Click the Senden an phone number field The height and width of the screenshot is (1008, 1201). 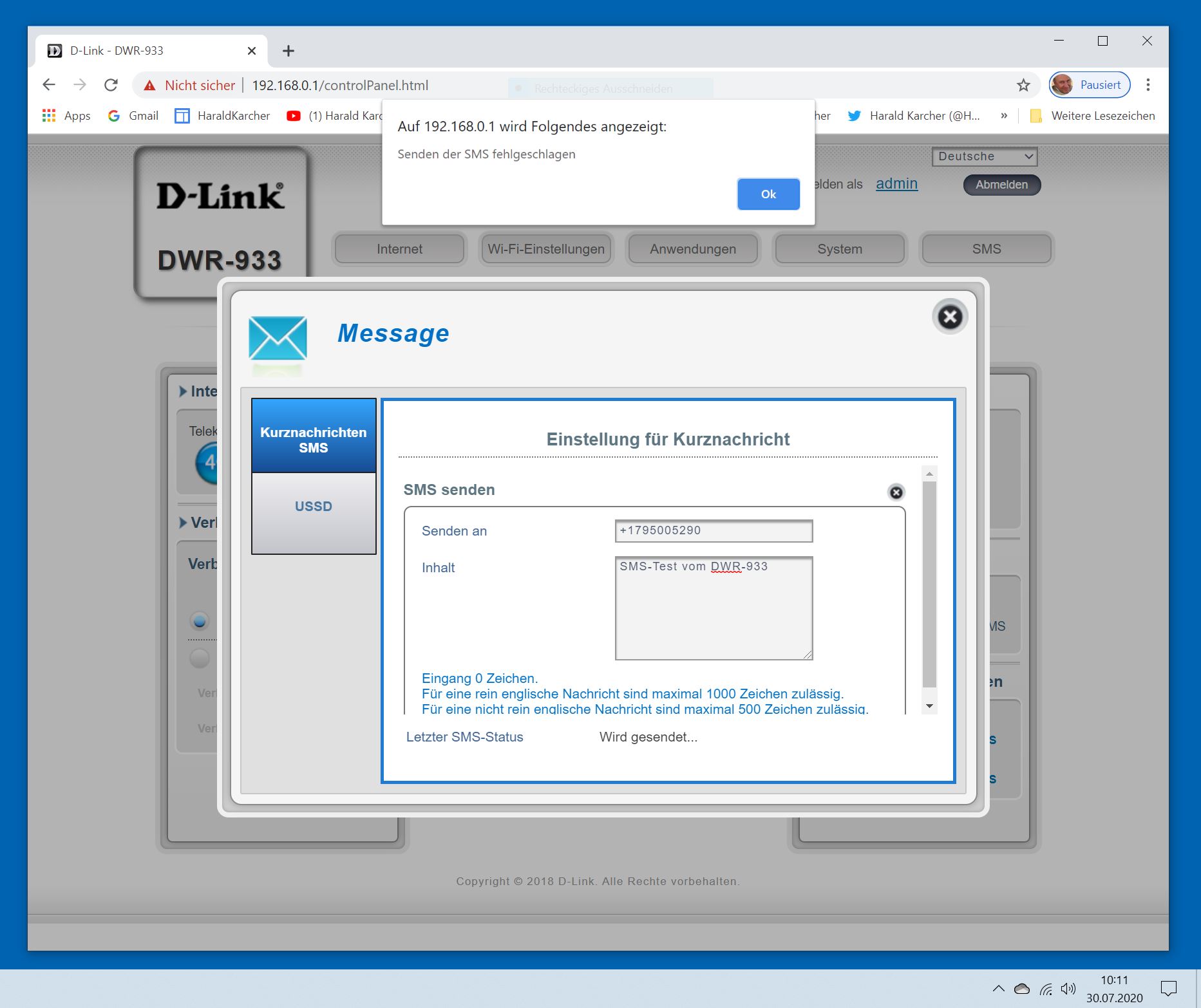click(x=714, y=531)
